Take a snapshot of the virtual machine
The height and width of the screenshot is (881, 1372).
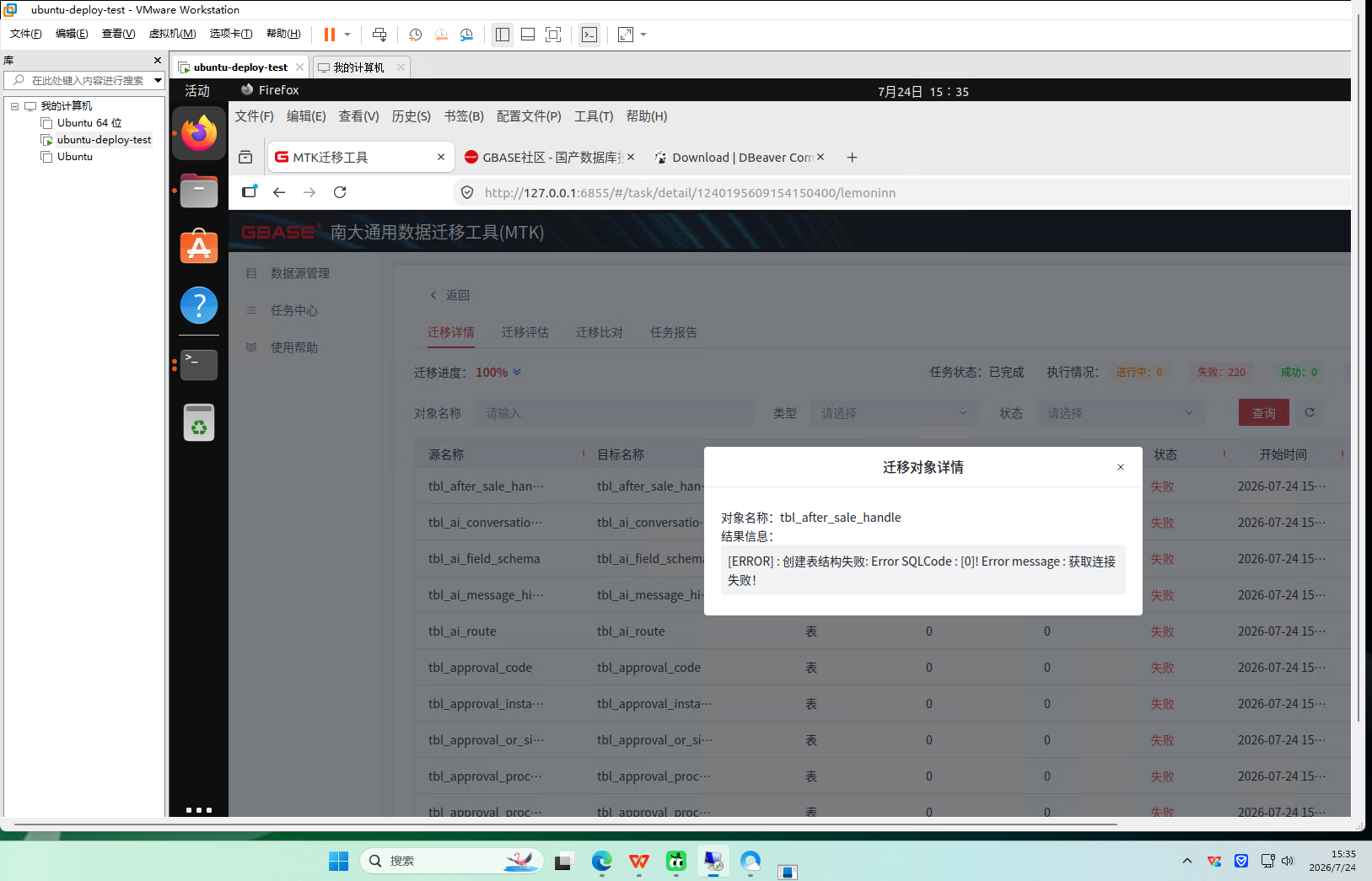point(416,35)
